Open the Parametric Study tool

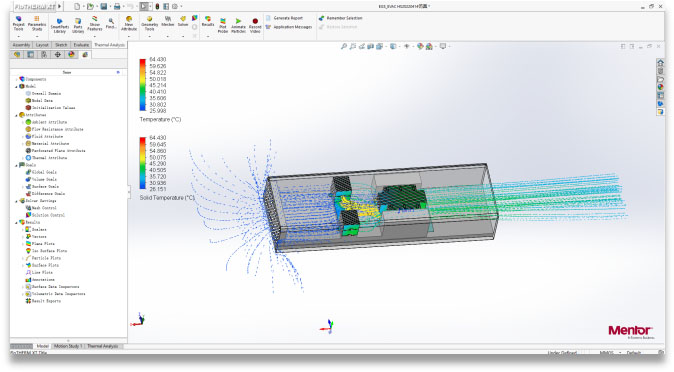[x=37, y=23]
